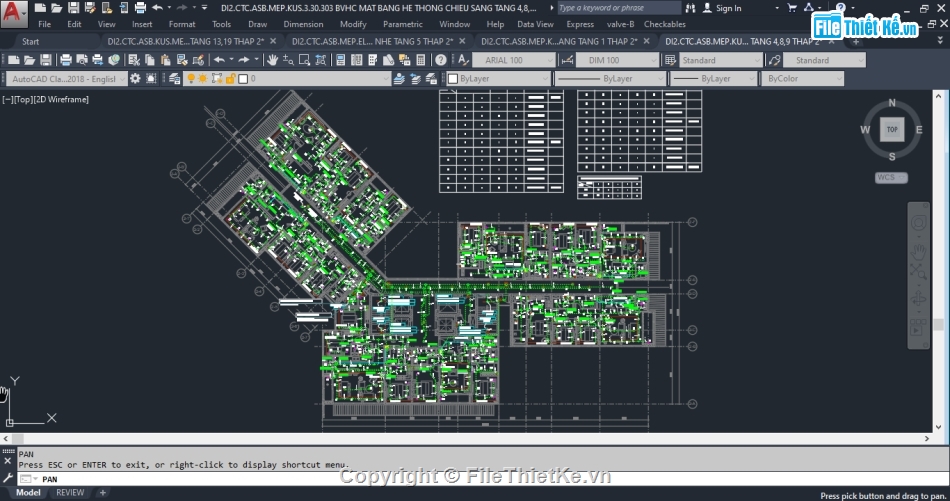The image size is (950, 501).
Task: Open Dimension Style icon beside DIM 100
Action: 567,60
